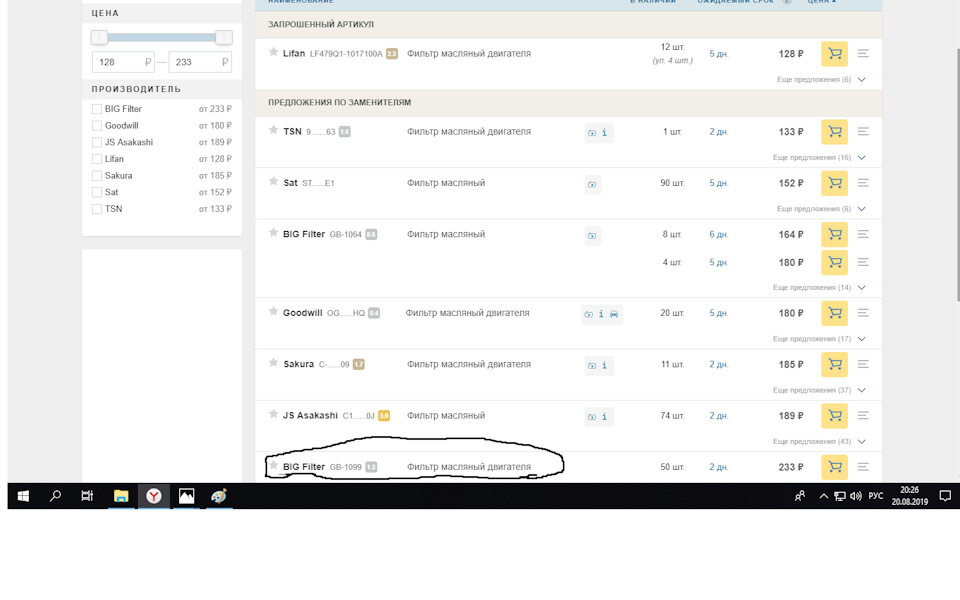Screen dimensions: 960x600
Task: Focus the maximum price field 233
Action: click(200, 62)
